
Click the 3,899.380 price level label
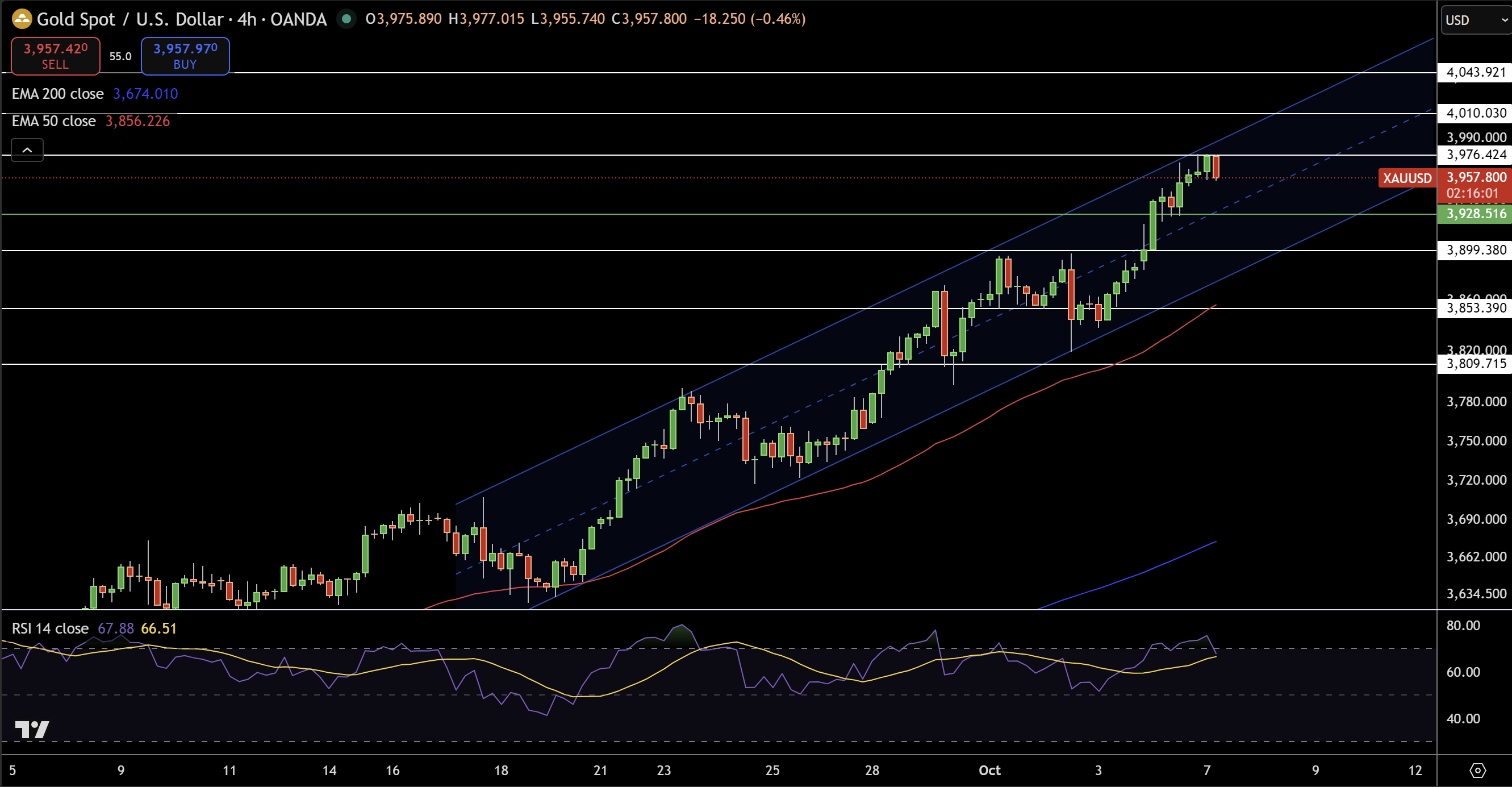point(1475,250)
